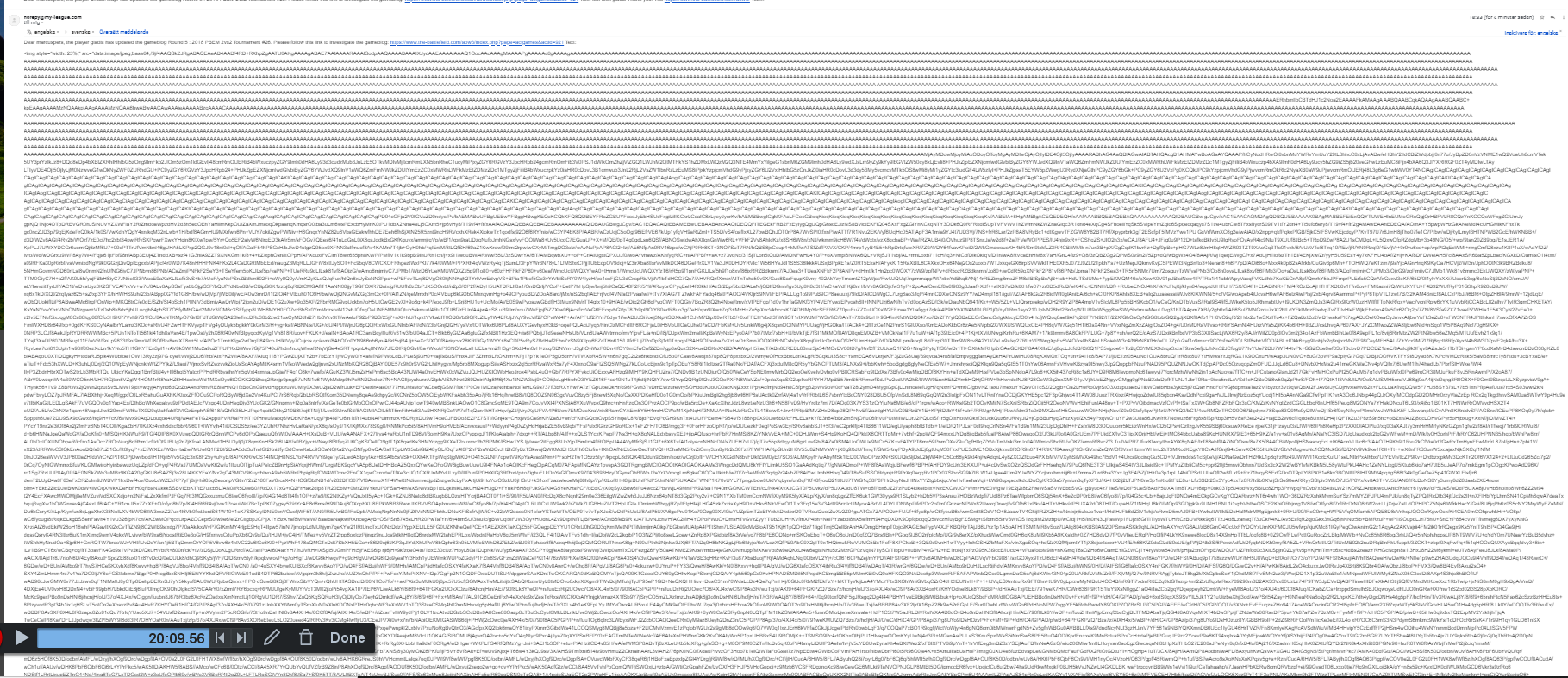Click sender avatar for noreply@my-league.com
The height and width of the screenshot is (678, 1568).
[12, 20]
